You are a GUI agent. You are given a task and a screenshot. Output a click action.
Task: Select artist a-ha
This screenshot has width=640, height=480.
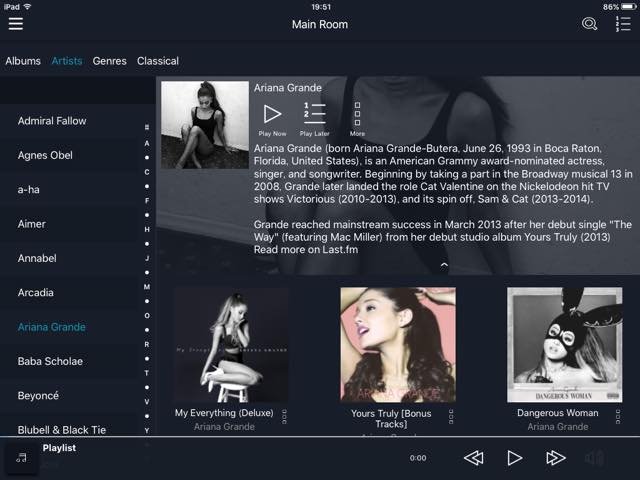(69, 189)
